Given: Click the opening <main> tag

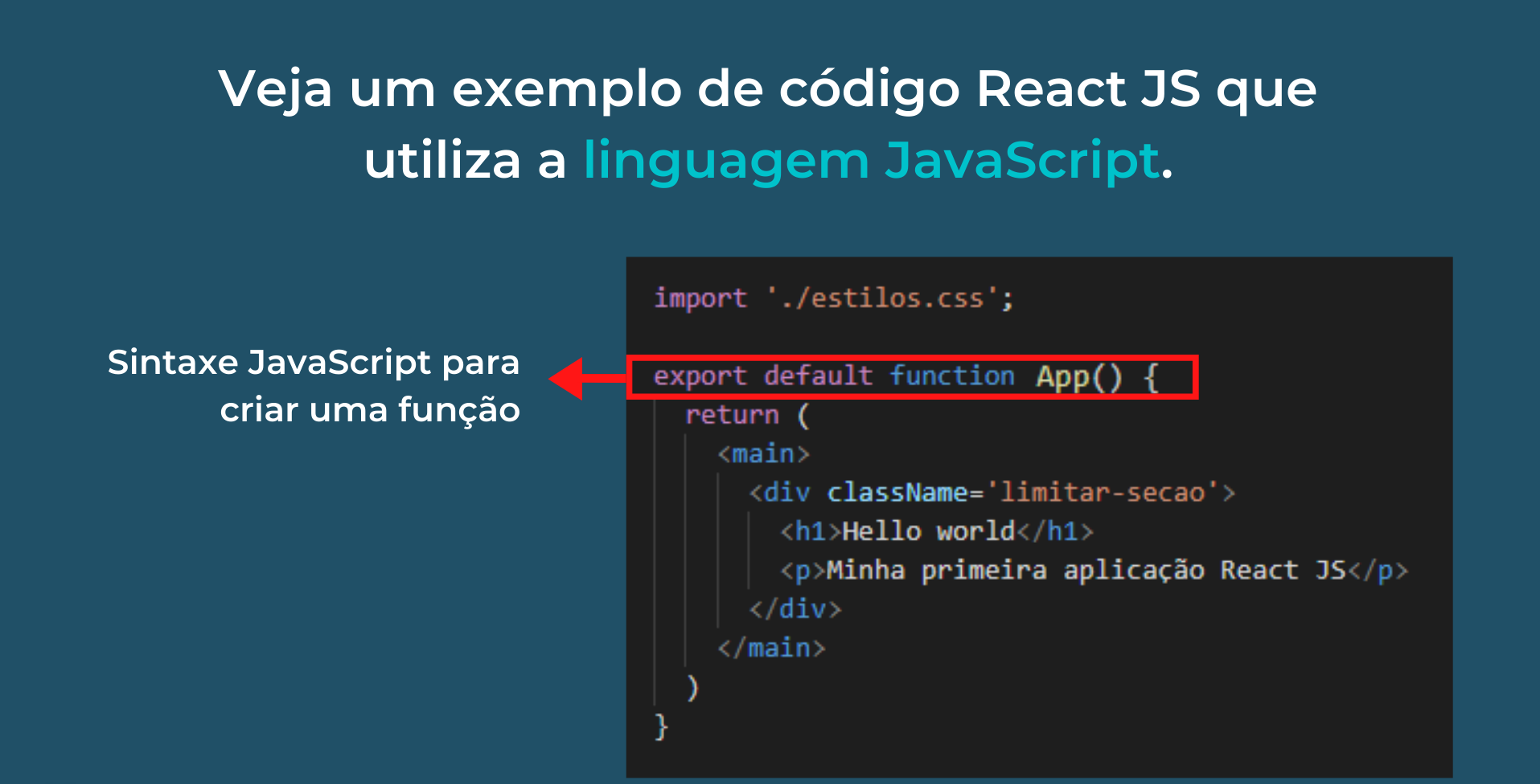Looking at the screenshot, I should (x=763, y=454).
